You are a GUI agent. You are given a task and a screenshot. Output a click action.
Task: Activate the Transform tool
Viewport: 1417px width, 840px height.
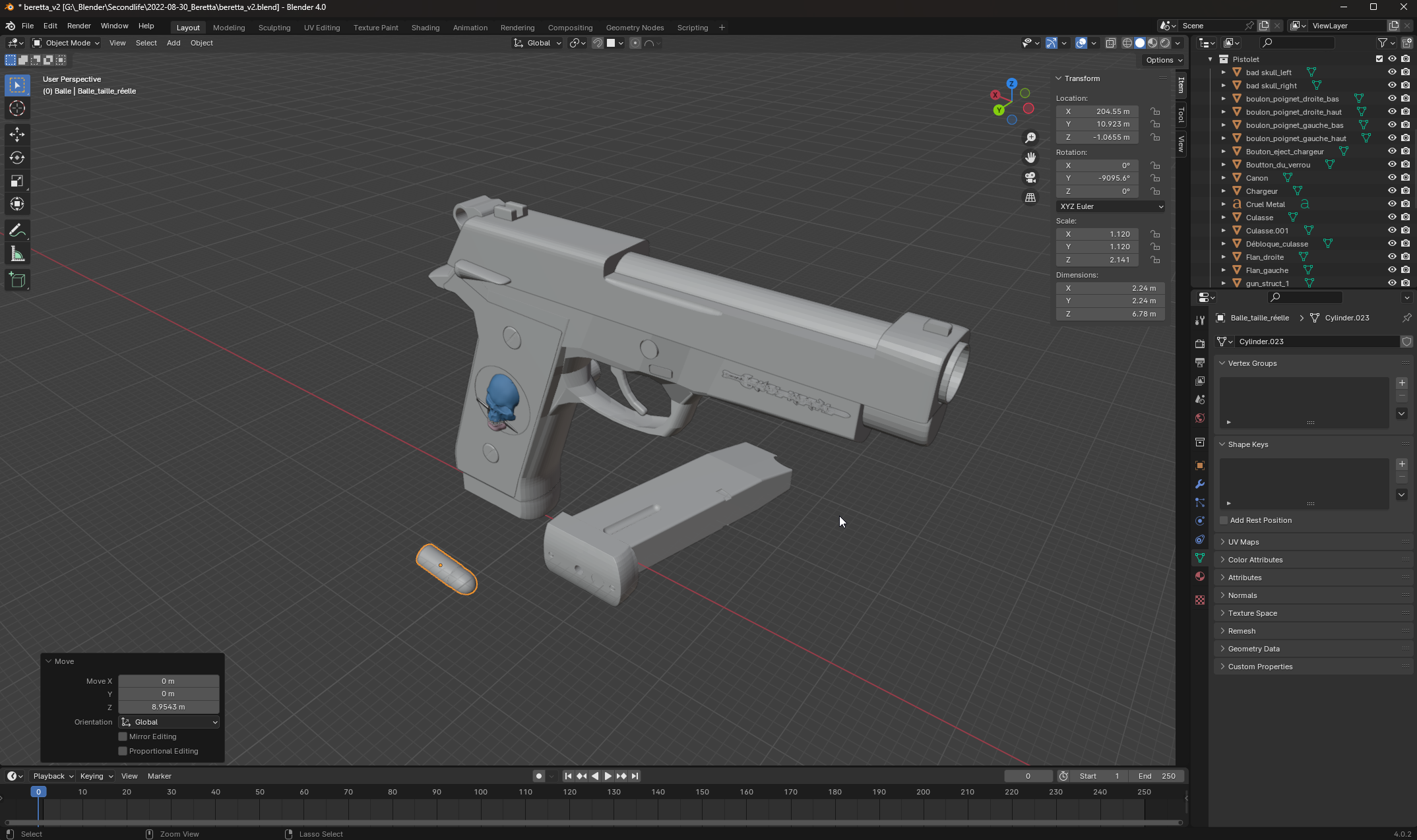(17, 204)
